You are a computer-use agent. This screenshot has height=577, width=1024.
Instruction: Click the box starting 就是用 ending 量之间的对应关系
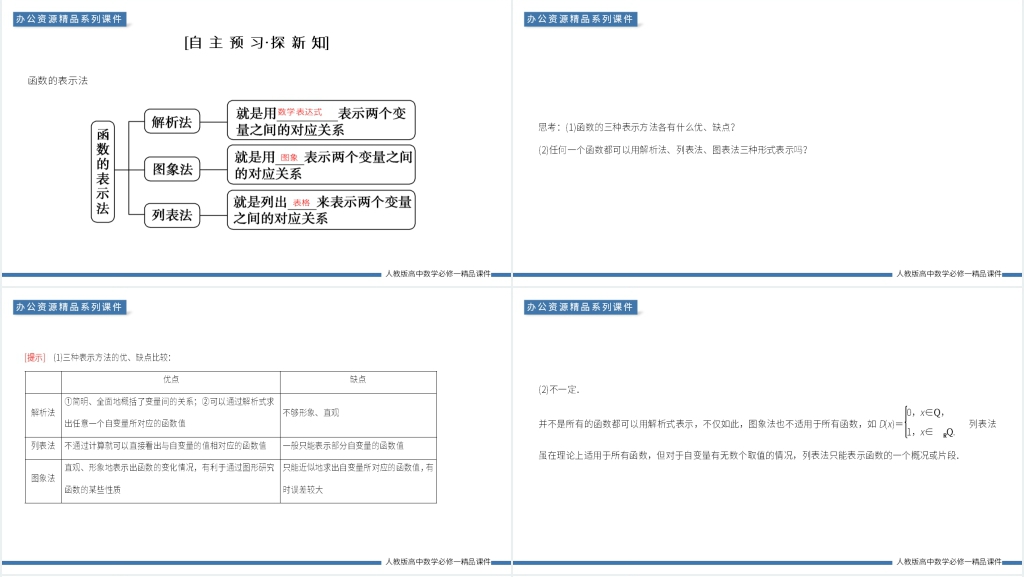[321, 120]
